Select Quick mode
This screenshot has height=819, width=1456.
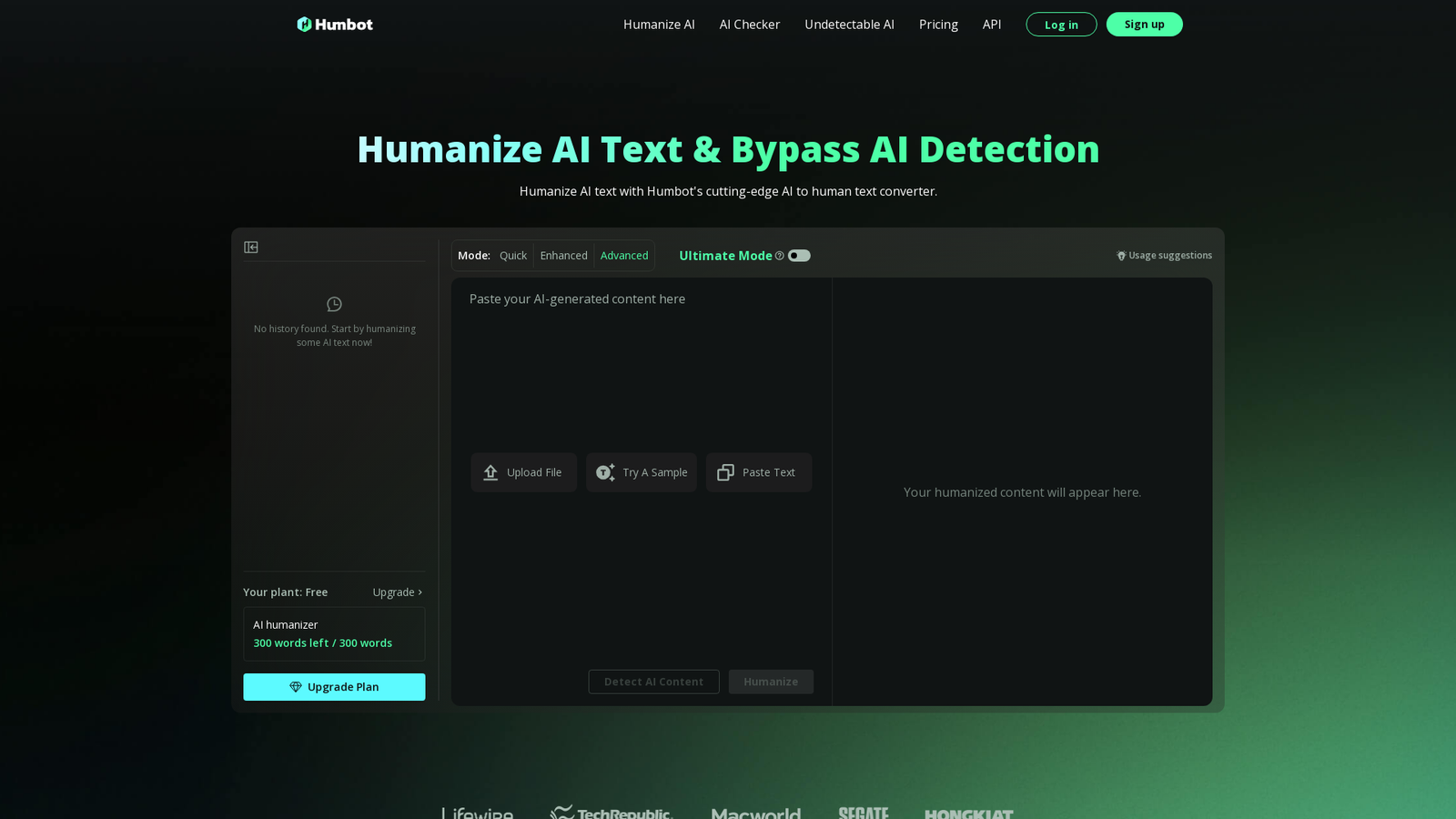pos(513,256)
